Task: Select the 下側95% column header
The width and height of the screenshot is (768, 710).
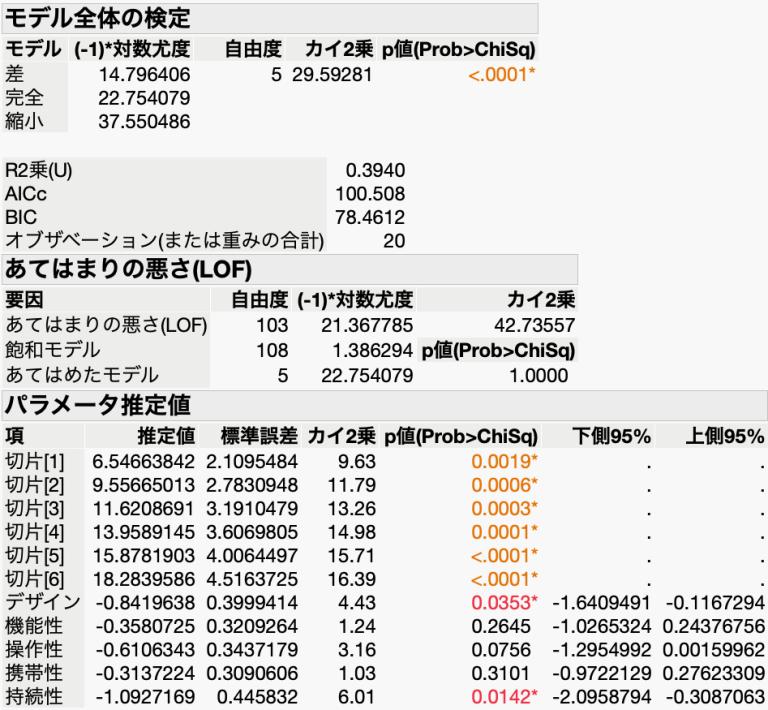Action: 611,436
